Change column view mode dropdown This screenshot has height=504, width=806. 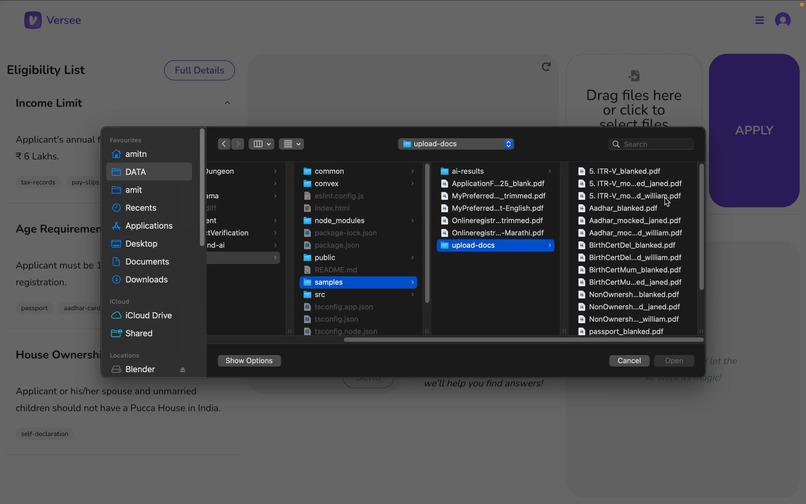pos(261,144)
